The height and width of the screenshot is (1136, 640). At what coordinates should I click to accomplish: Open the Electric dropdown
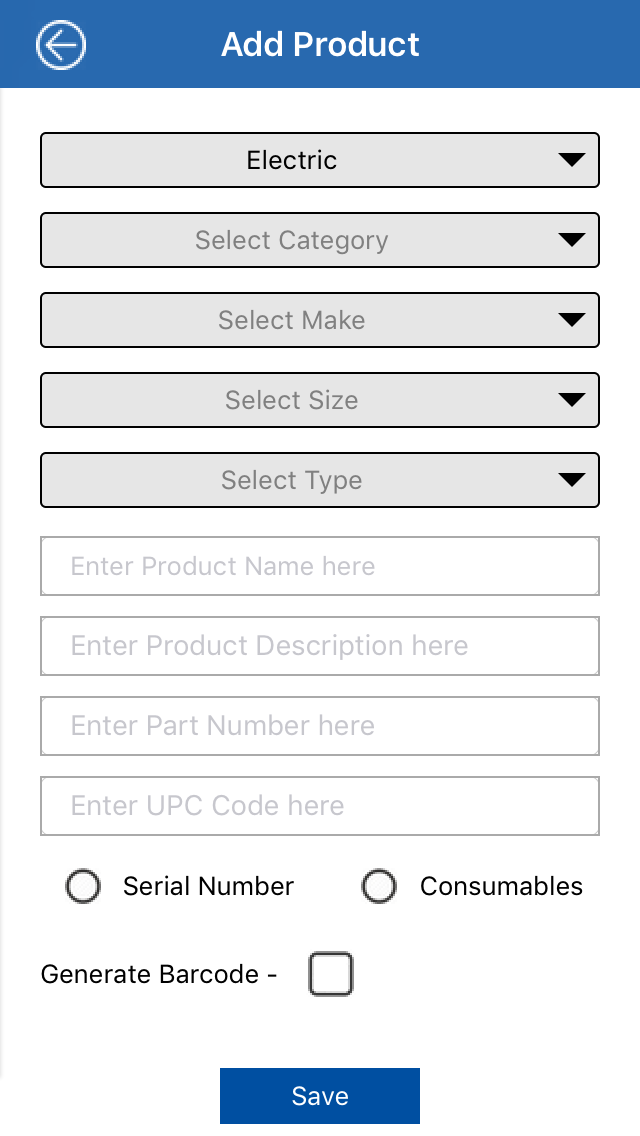[x=292, y=160]
